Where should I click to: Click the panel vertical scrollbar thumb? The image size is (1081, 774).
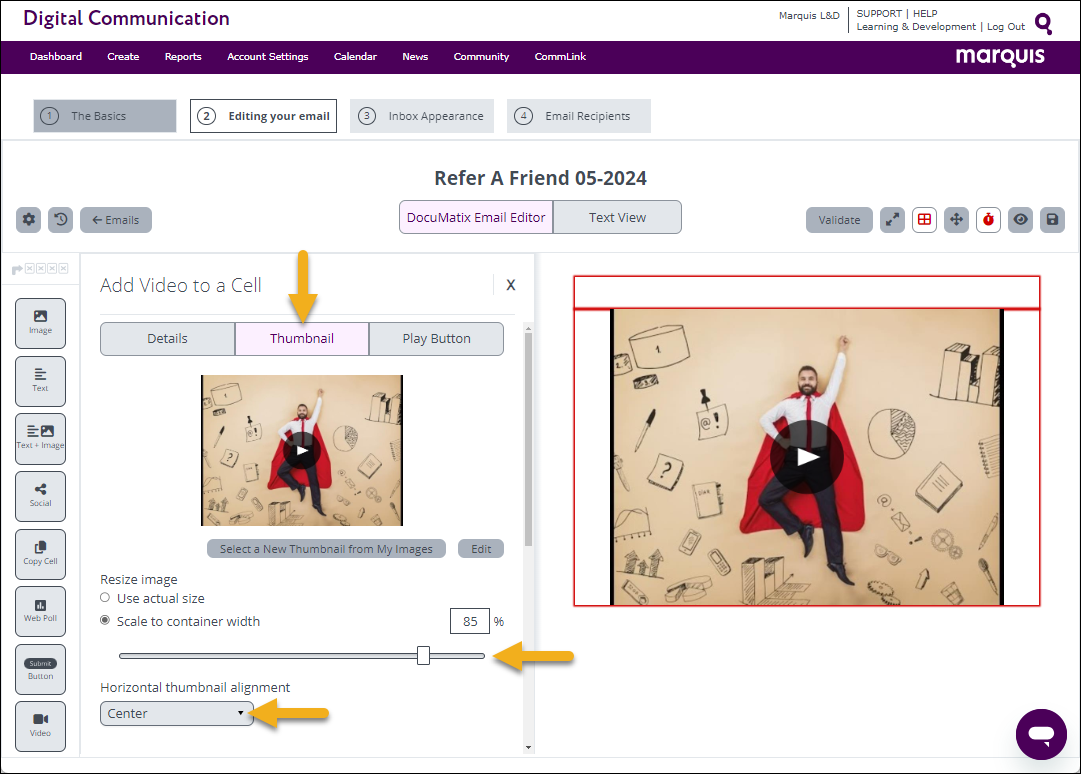(528, 441)
